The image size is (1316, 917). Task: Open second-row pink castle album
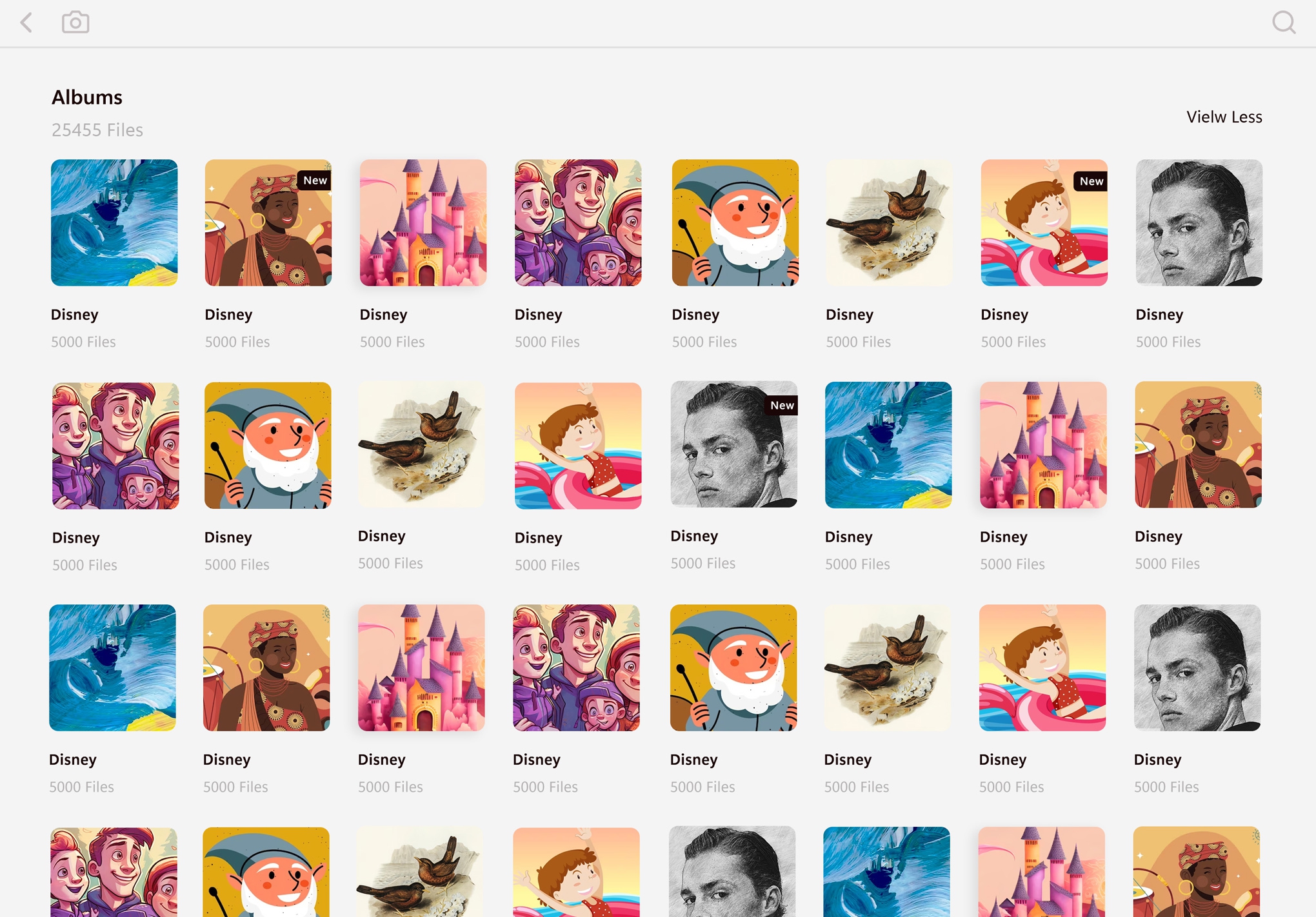tap(1043, 445)
